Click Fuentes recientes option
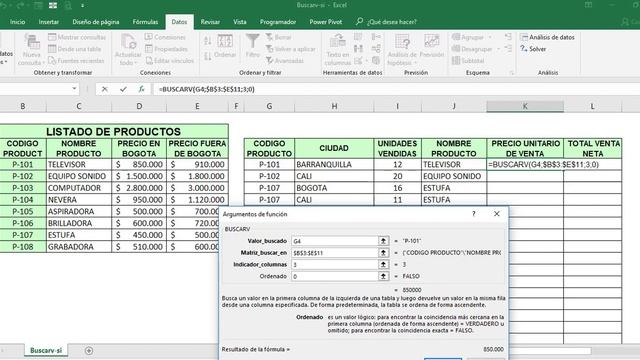 coord(76,61)
